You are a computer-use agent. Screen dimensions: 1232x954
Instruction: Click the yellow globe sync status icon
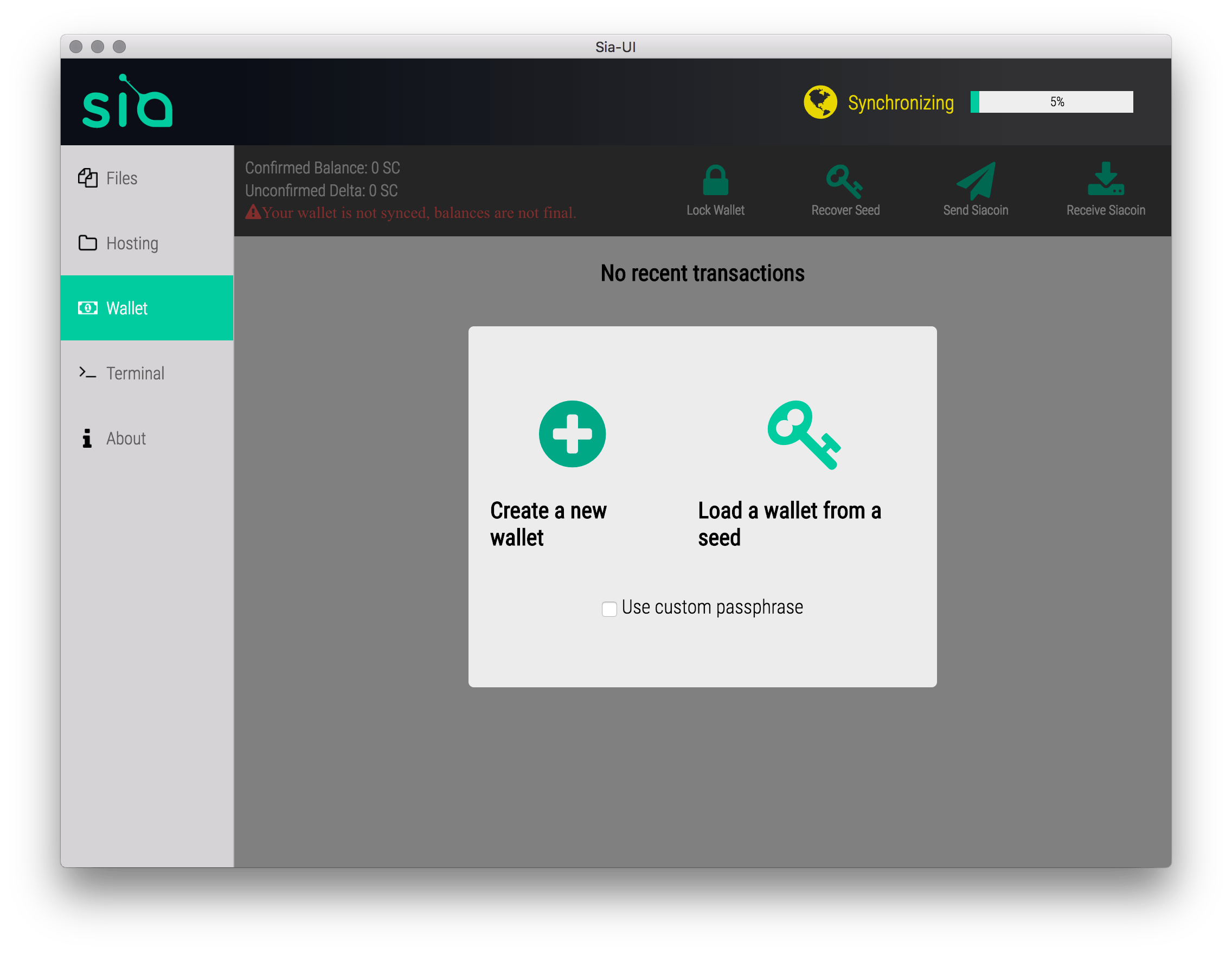(x=820, y=102)
